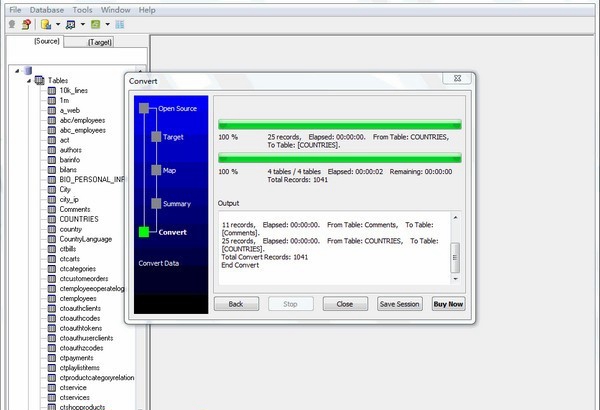Image resolution: width=600 pixels, height=410 pixels.
Task: Switch to the (Source) tab
Action: [x=47, y=41]
